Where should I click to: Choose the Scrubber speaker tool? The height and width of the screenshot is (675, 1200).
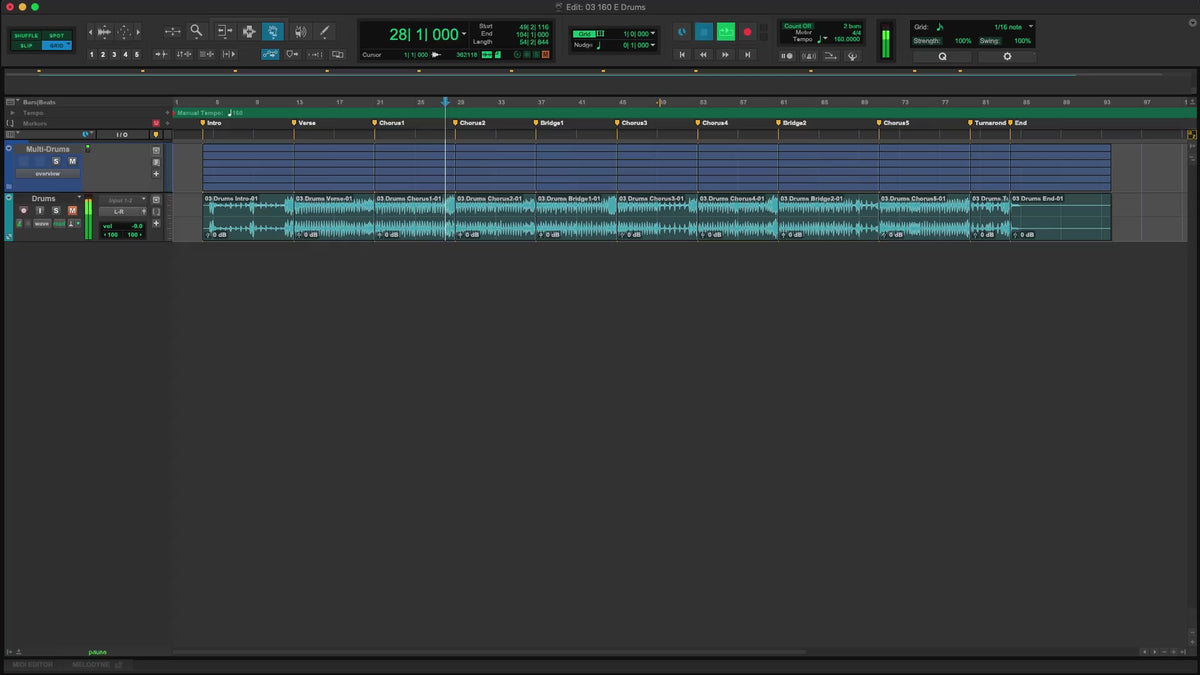point(300,32)
